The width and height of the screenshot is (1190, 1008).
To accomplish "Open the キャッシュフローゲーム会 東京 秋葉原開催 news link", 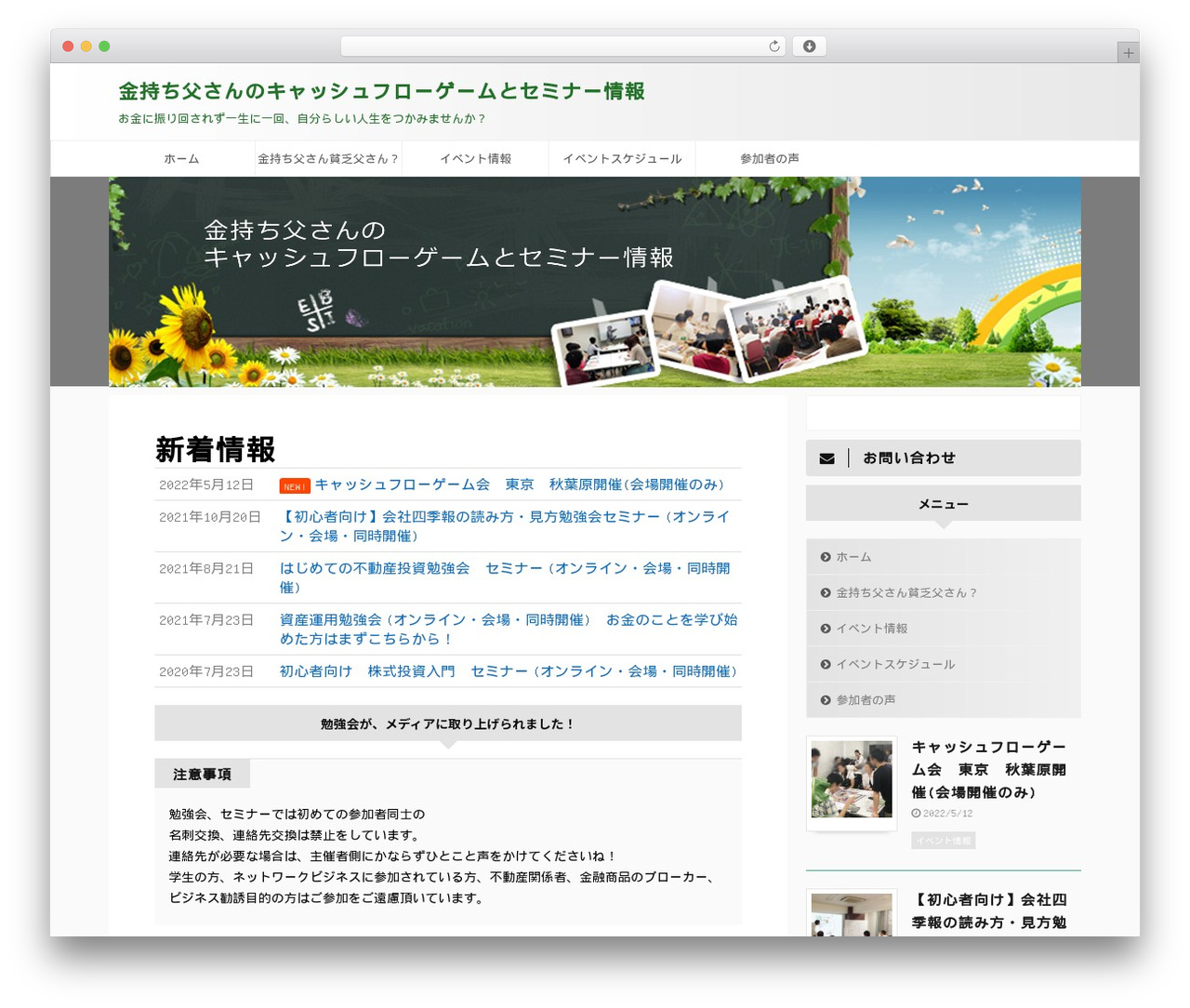I will tap(519, 484).
